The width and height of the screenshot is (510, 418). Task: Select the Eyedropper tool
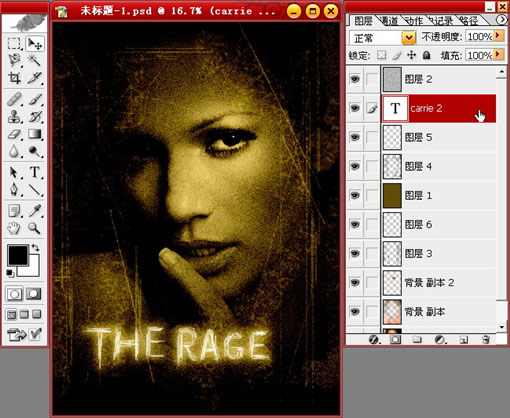[35, 211]
